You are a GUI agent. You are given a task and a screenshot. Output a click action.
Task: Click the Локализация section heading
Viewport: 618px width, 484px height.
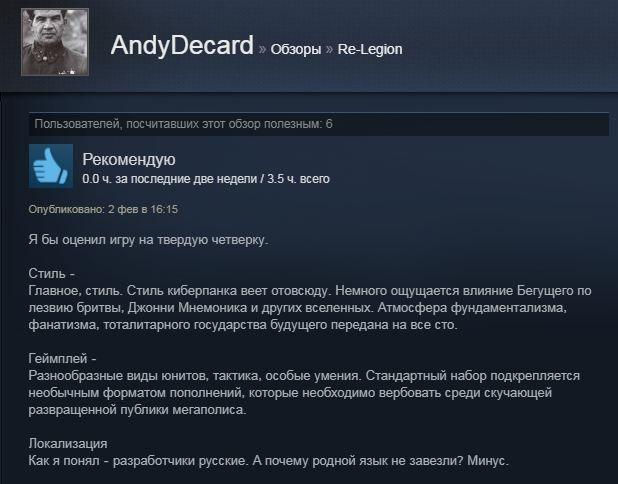coord(68,443)
